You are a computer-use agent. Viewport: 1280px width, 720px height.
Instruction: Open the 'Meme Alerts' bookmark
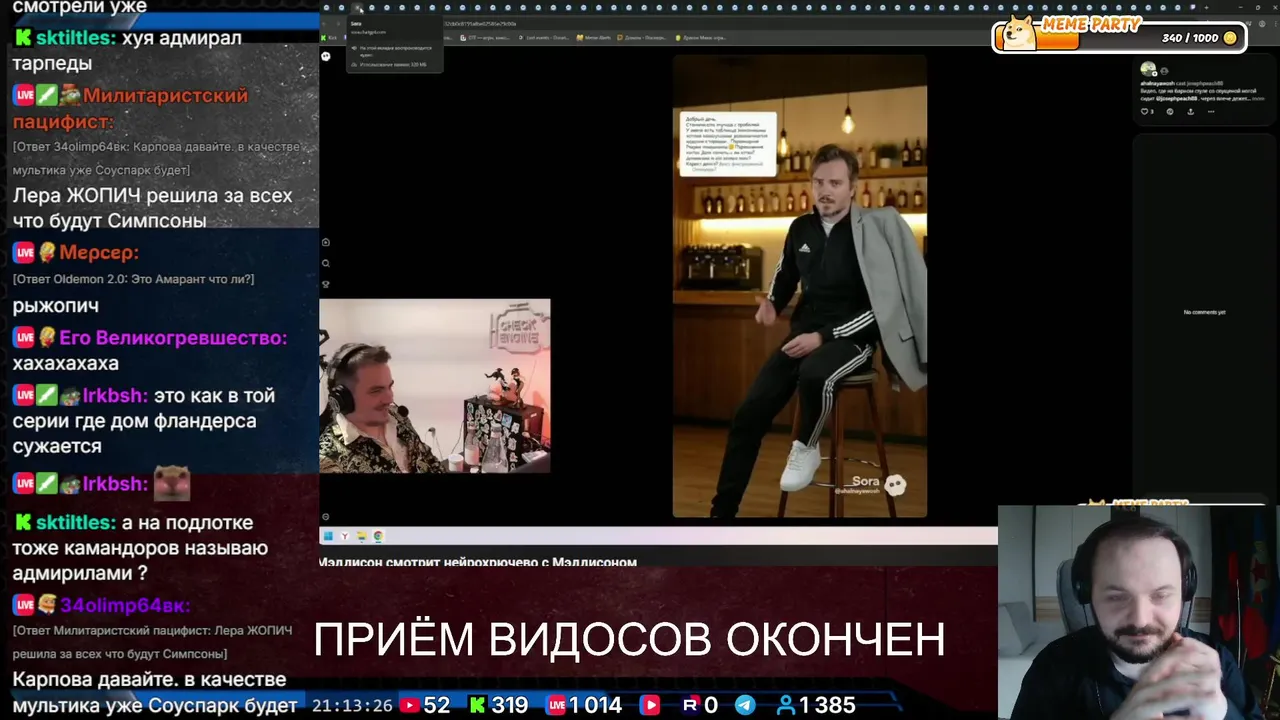click(x=595, y=38)
